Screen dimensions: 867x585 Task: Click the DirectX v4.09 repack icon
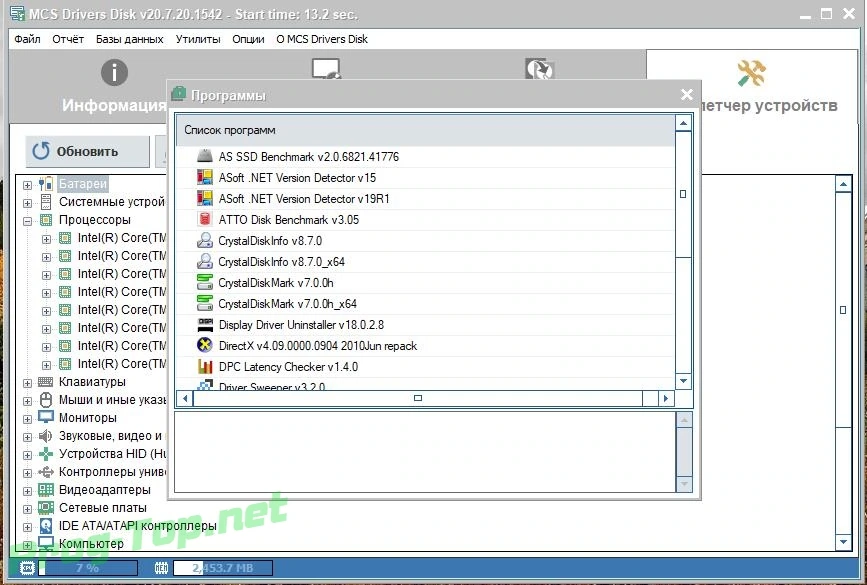click(205, 345)
